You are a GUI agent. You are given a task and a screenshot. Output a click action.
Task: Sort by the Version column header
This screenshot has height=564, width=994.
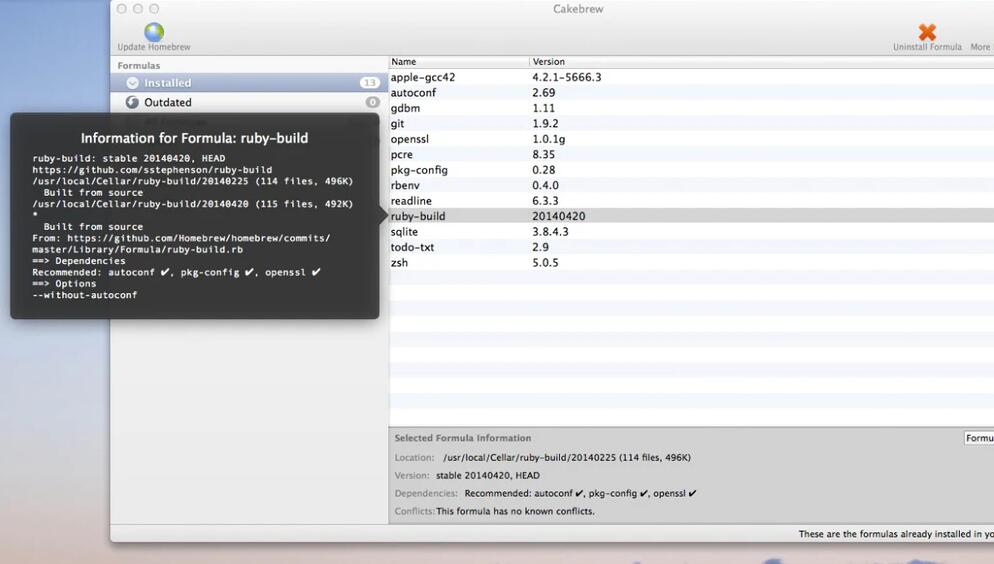click(761, 61)
